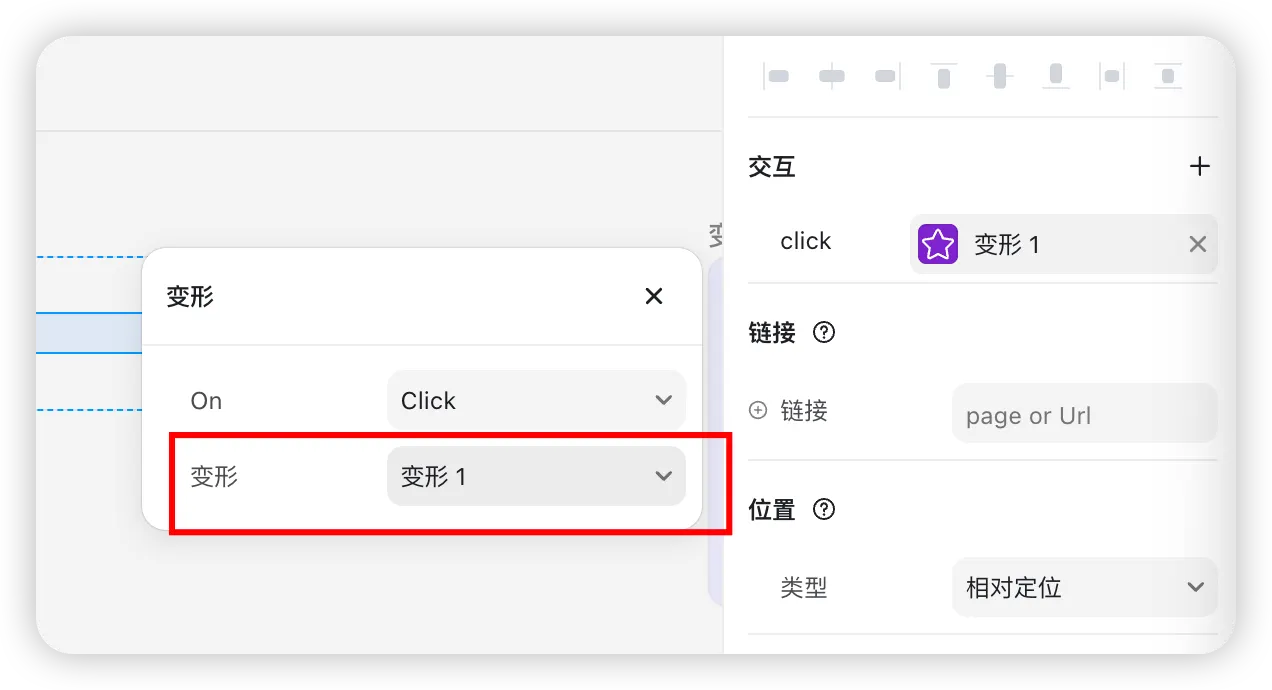Click the distribute horizontally icon
The width and height of the screenshot is (1272, 690).
[1111, 76]
